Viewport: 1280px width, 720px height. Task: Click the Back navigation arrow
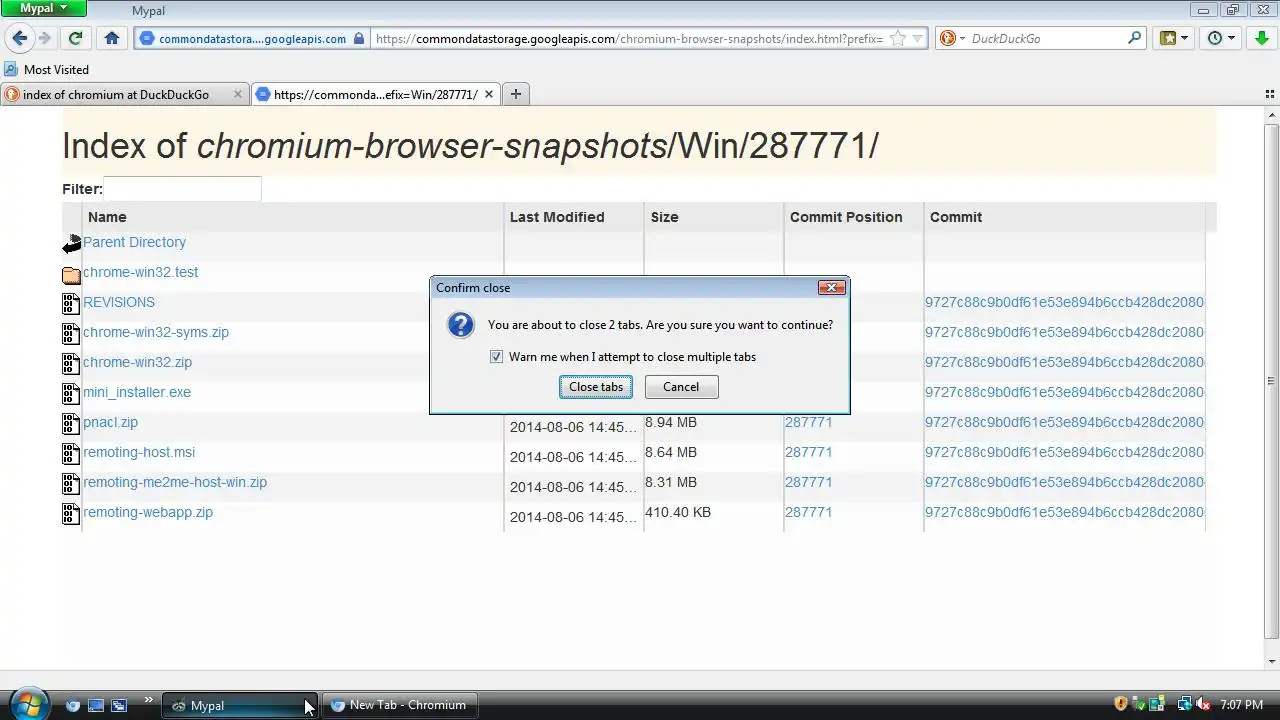[x=20, y=38]
